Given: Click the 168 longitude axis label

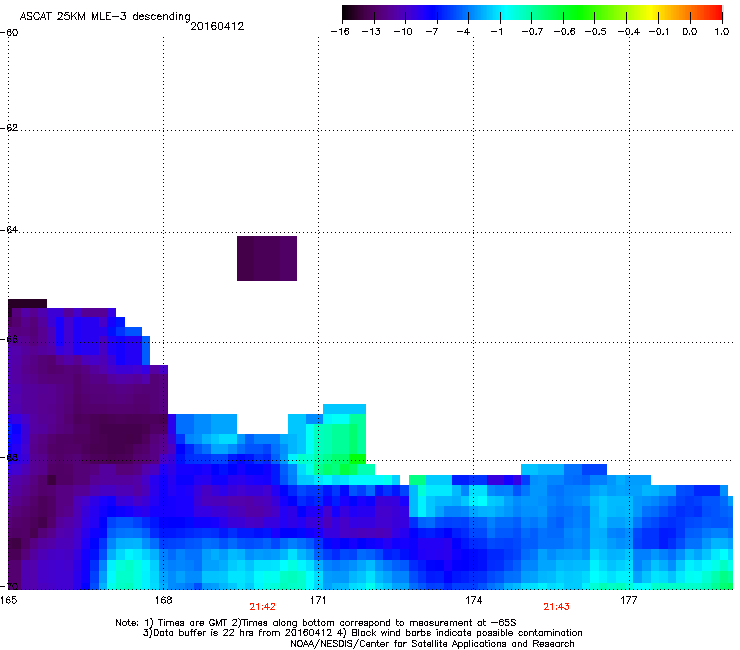Looking at the screenshot, I should [163, 600].
